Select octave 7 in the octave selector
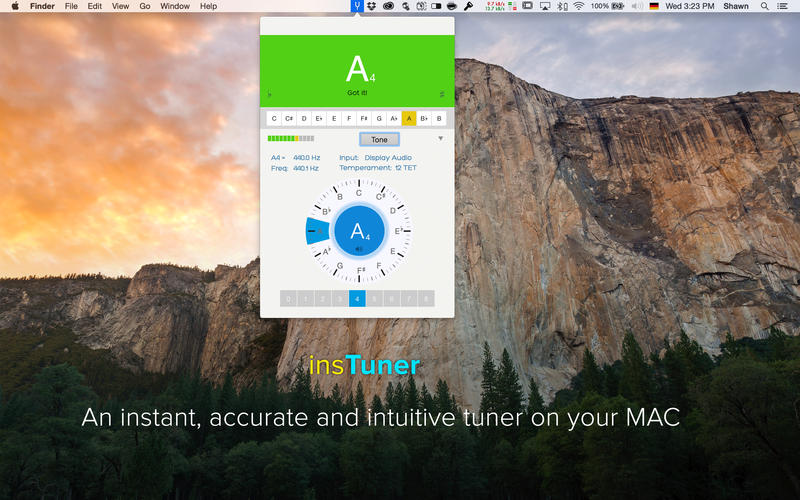800x500 pixels. click(409, 298)
